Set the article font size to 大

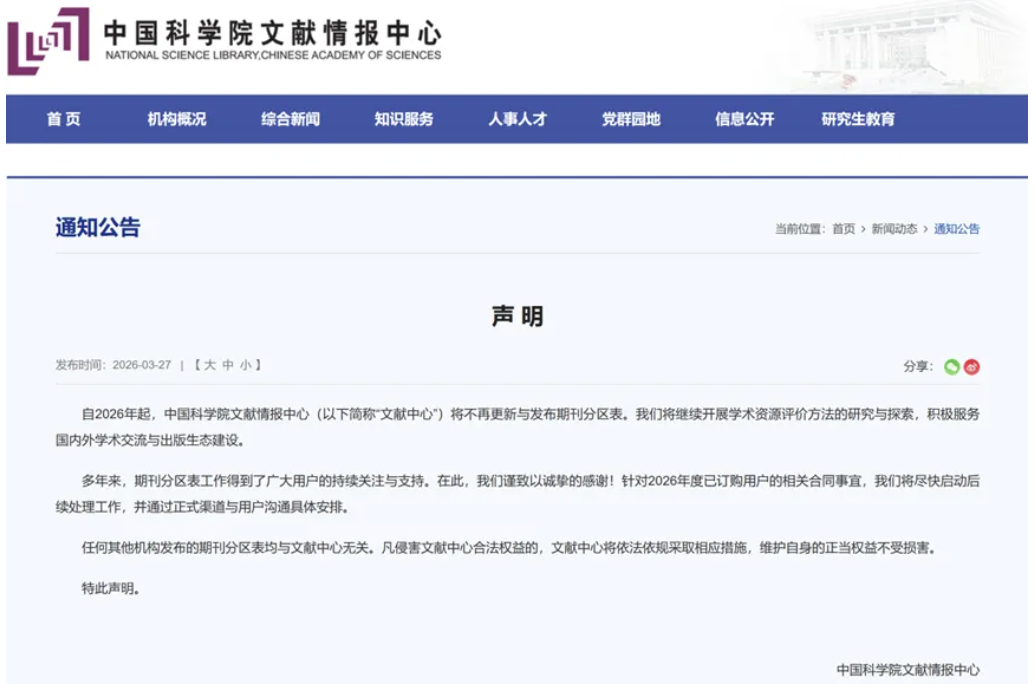(x=209, y=366)
